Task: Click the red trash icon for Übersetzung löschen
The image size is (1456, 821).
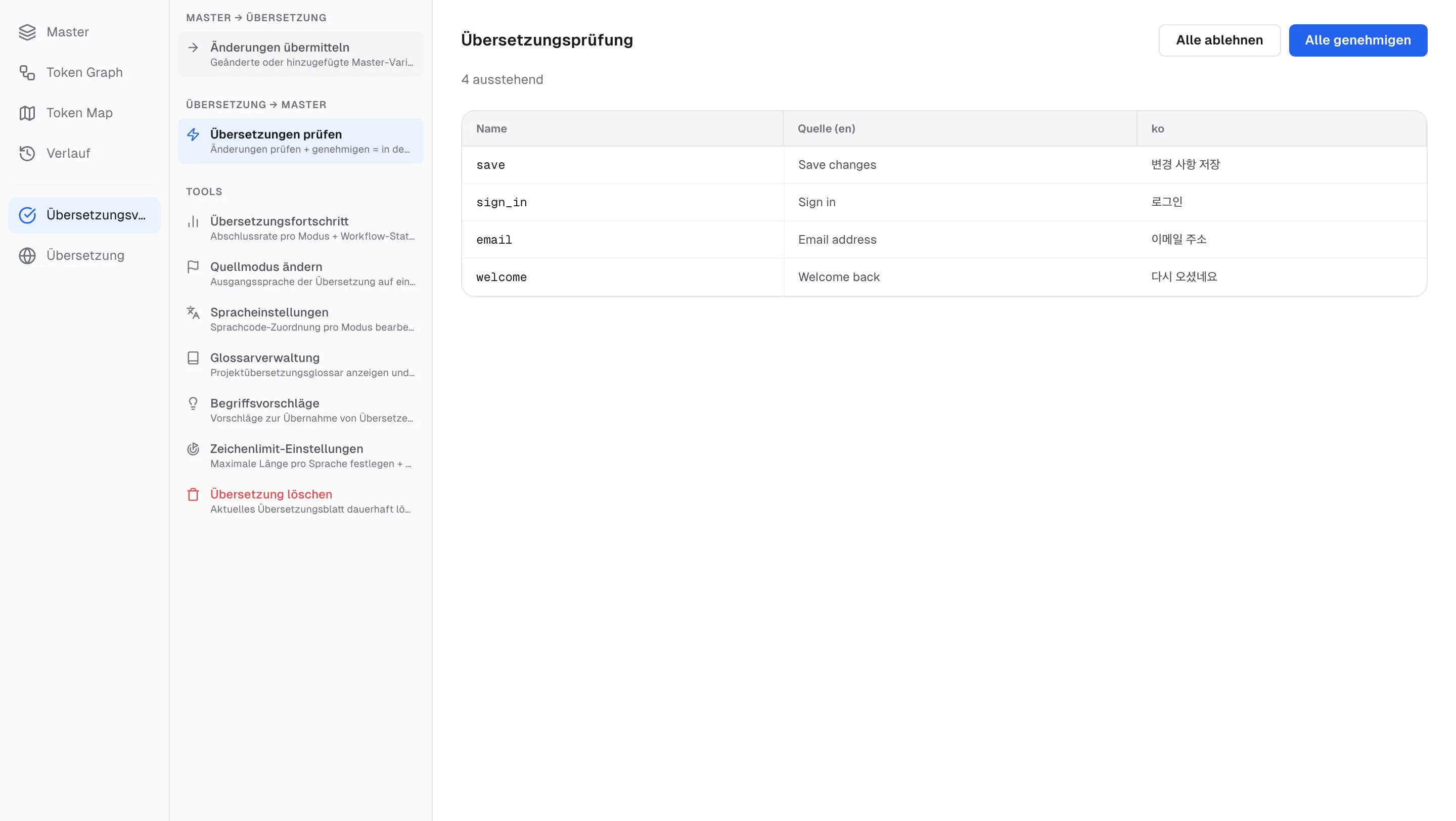Action: 193,494
